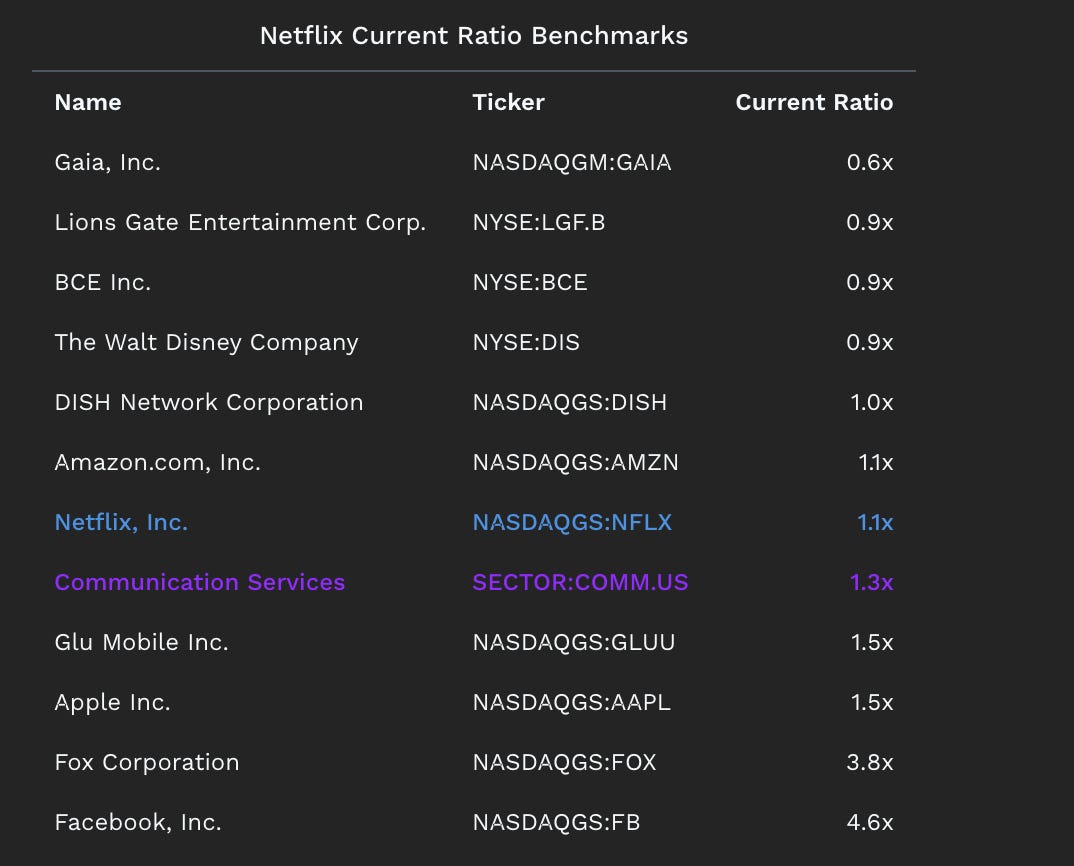Viewport: 1074px width, 866px height.
Task: Click the 'Netflix Current Ratio Benchmarks' title
Action: pos(474,36)
